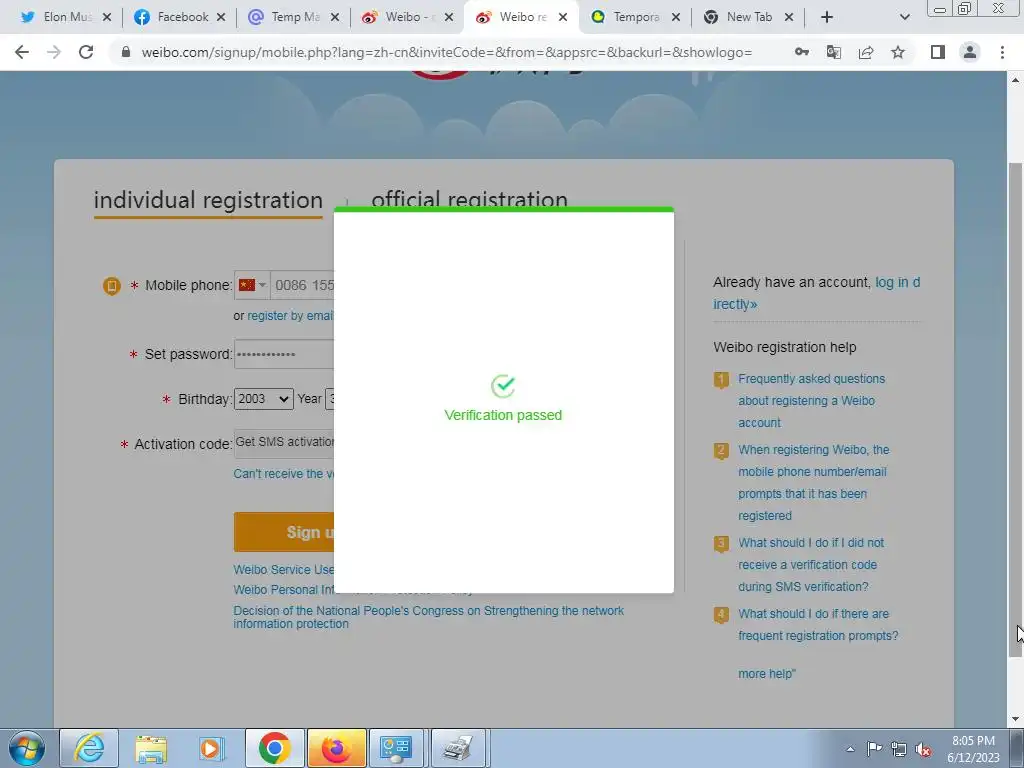Select the individual registration tab

click(x=208, y=200)
